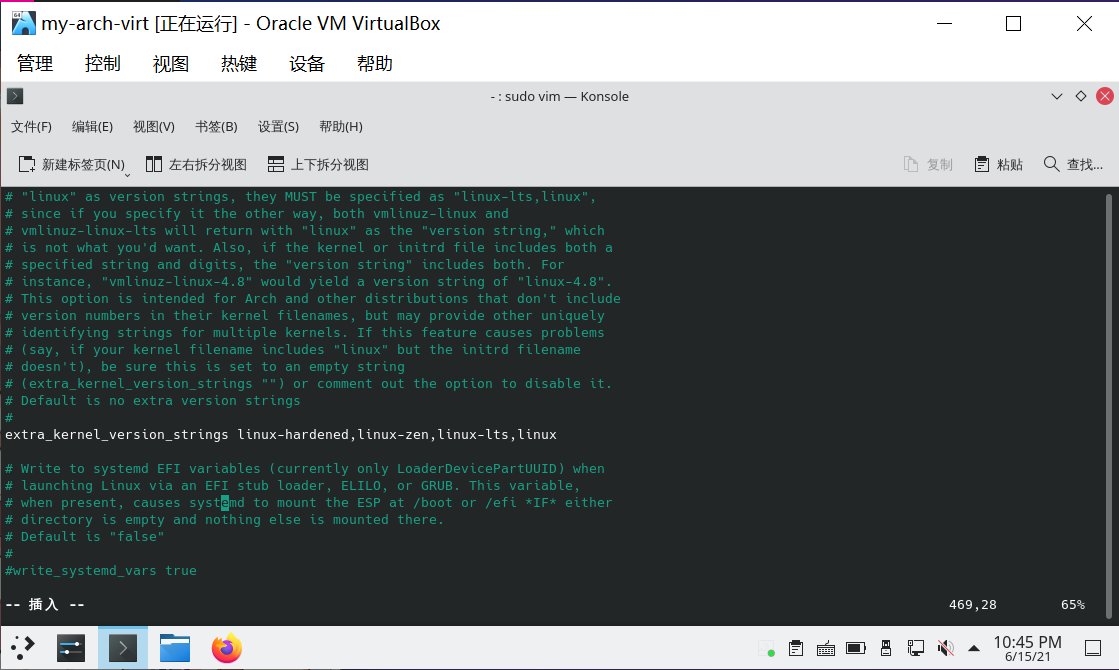Toggle the Konsole keep-above diamond button
Screen dimensions: 1119x670
(1080, 96)
